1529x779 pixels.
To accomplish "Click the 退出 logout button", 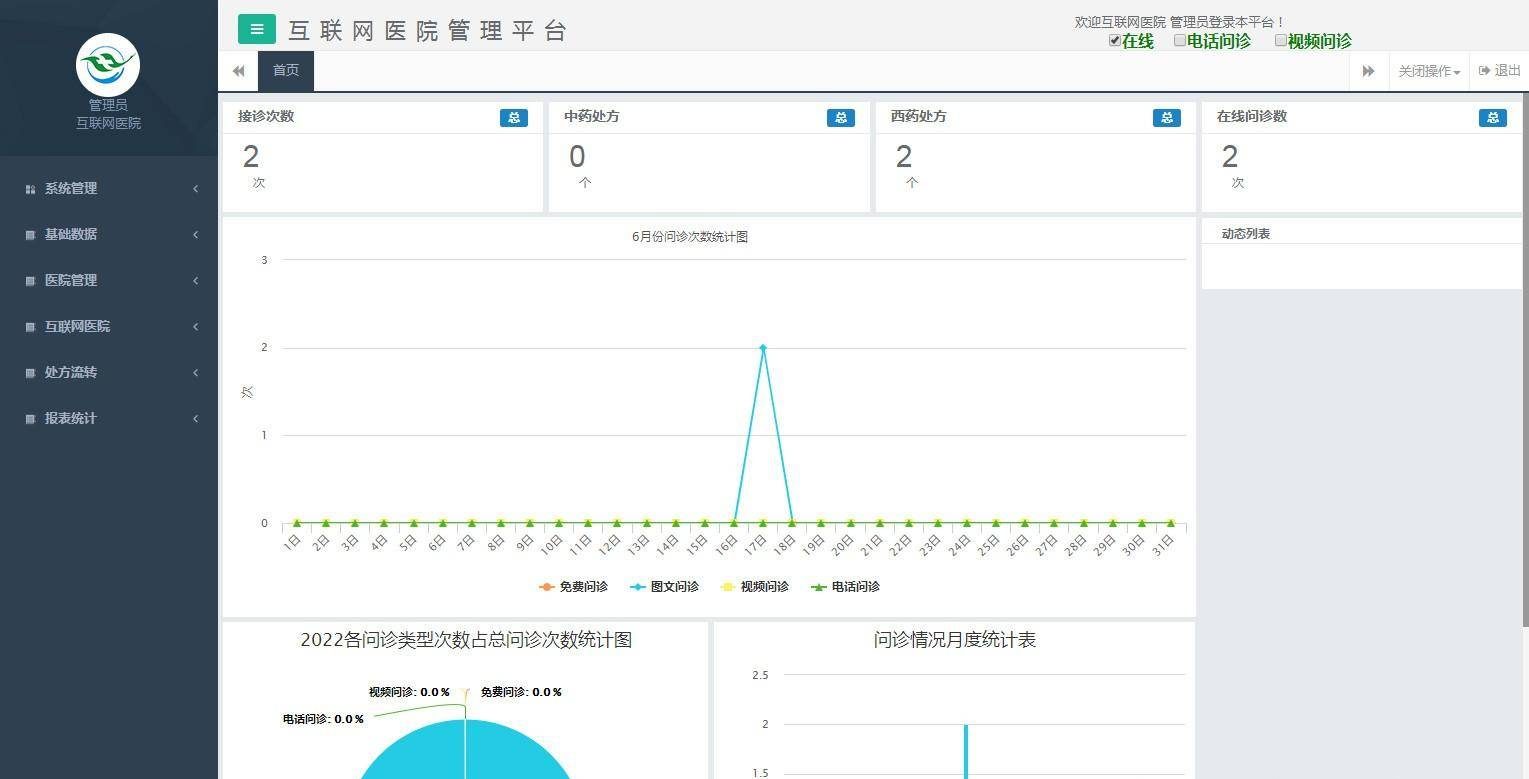I will coord(1499,71).
